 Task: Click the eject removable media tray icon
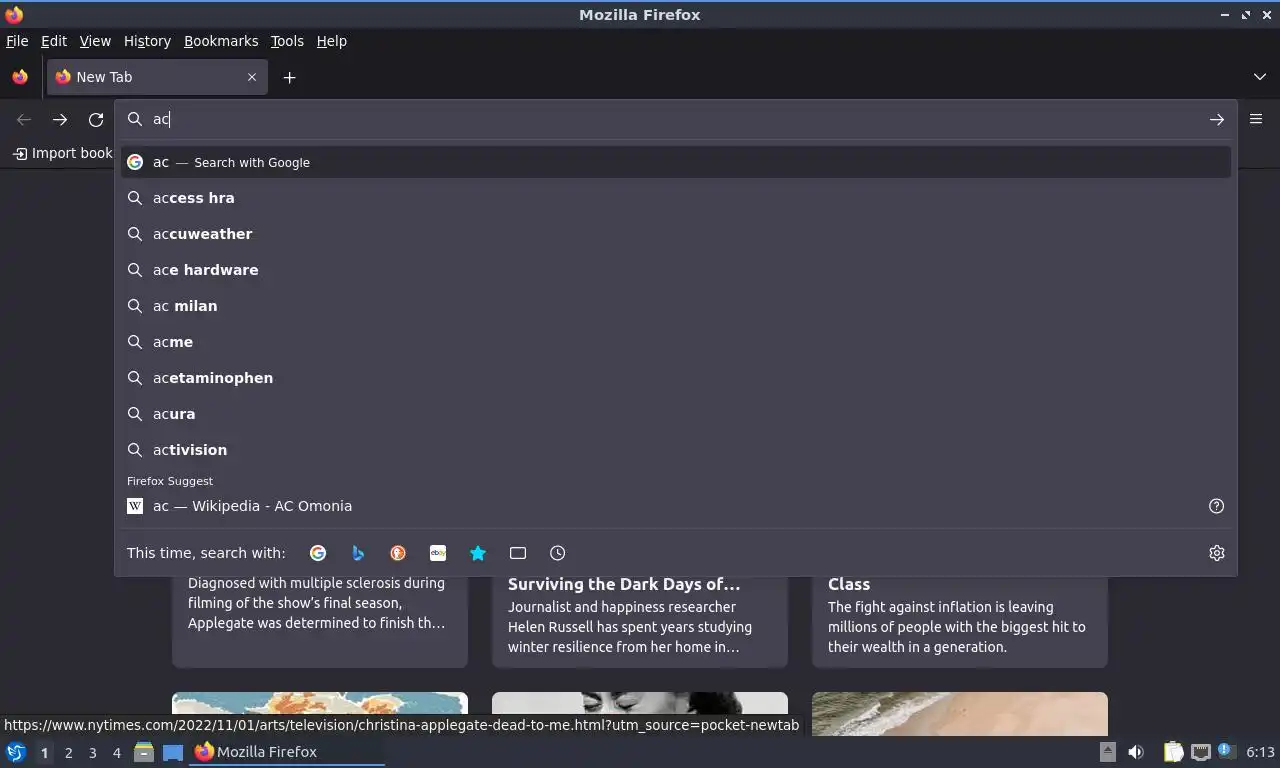pyautogui.click(x=1107, y=752)
